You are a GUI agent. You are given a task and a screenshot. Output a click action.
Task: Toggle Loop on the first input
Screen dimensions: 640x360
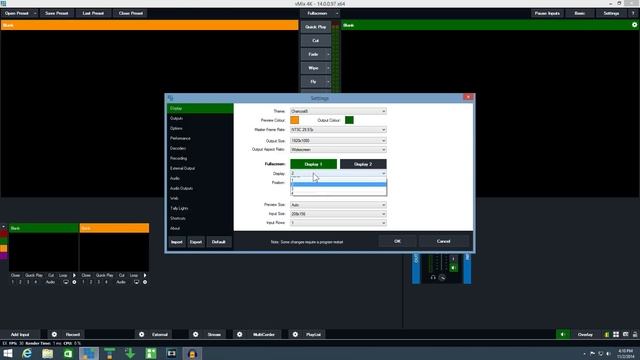pos(63,275)
